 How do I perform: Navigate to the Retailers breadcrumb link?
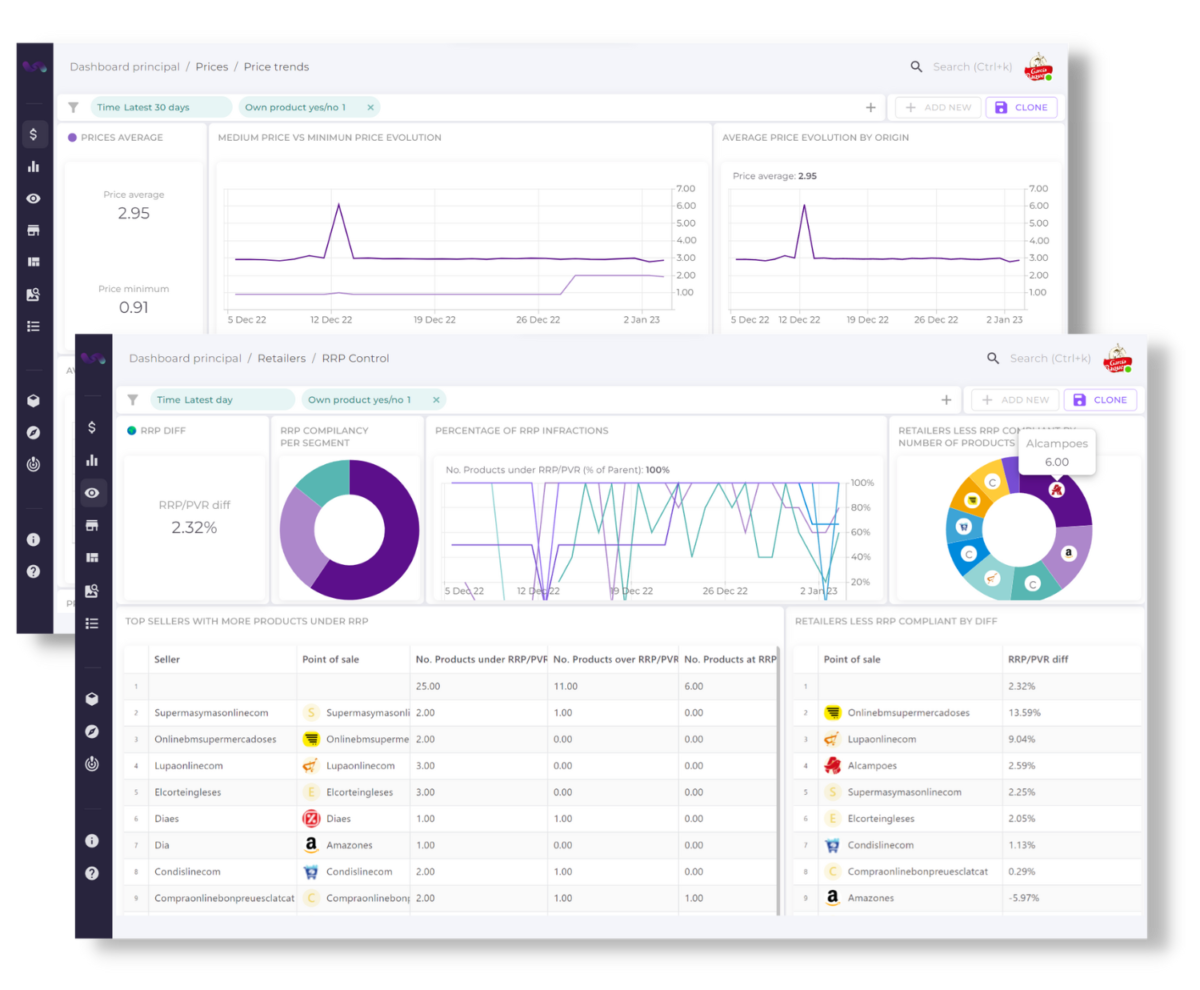pyautogui.click(x=281, y=358)
